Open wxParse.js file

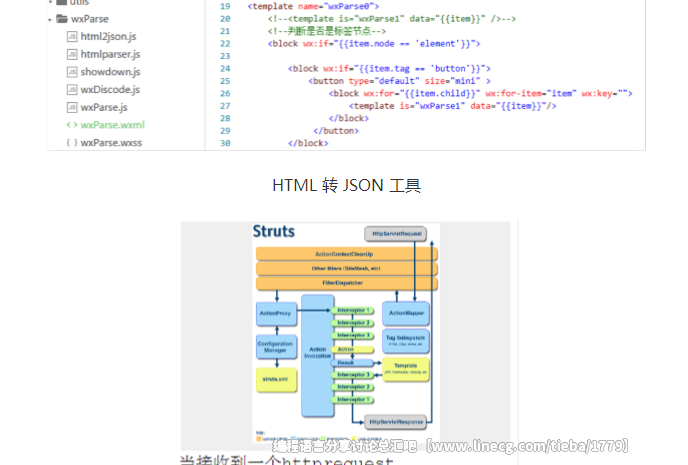(x=104, y=107)
